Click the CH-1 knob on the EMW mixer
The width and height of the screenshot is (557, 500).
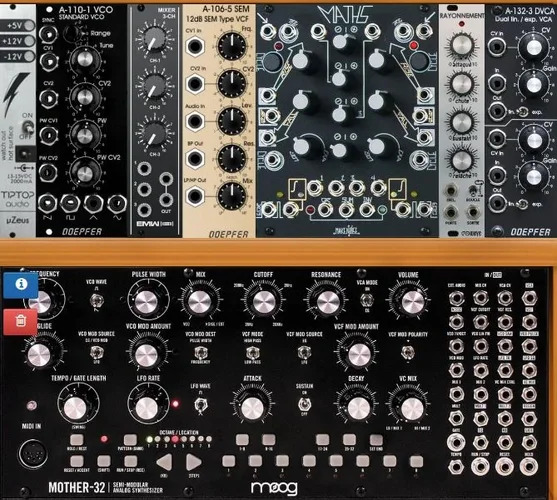pos(154,39)
